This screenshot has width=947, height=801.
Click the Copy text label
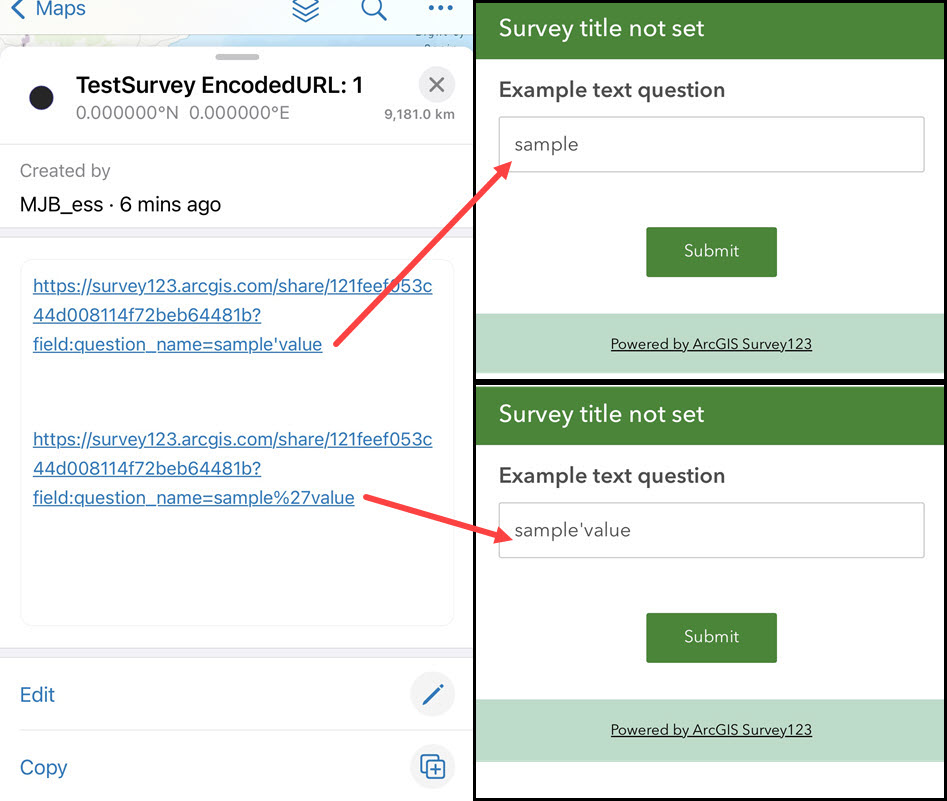(44, 767)
